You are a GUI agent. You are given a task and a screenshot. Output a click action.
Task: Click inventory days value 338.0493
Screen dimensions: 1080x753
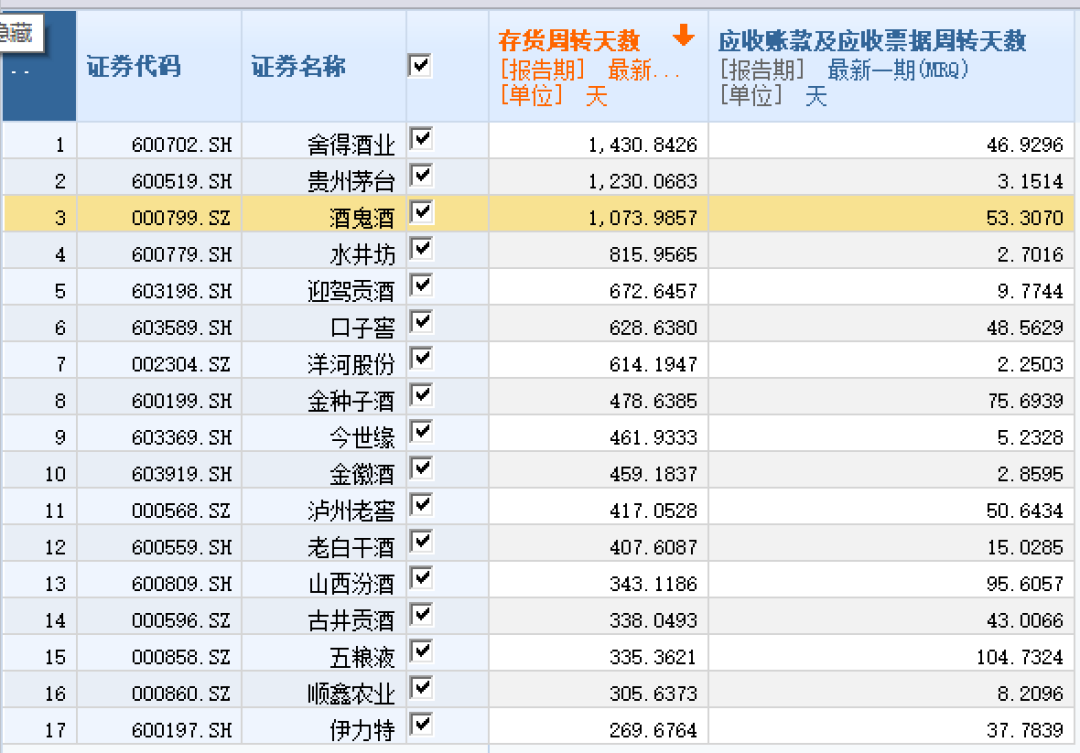coord(653,621)
